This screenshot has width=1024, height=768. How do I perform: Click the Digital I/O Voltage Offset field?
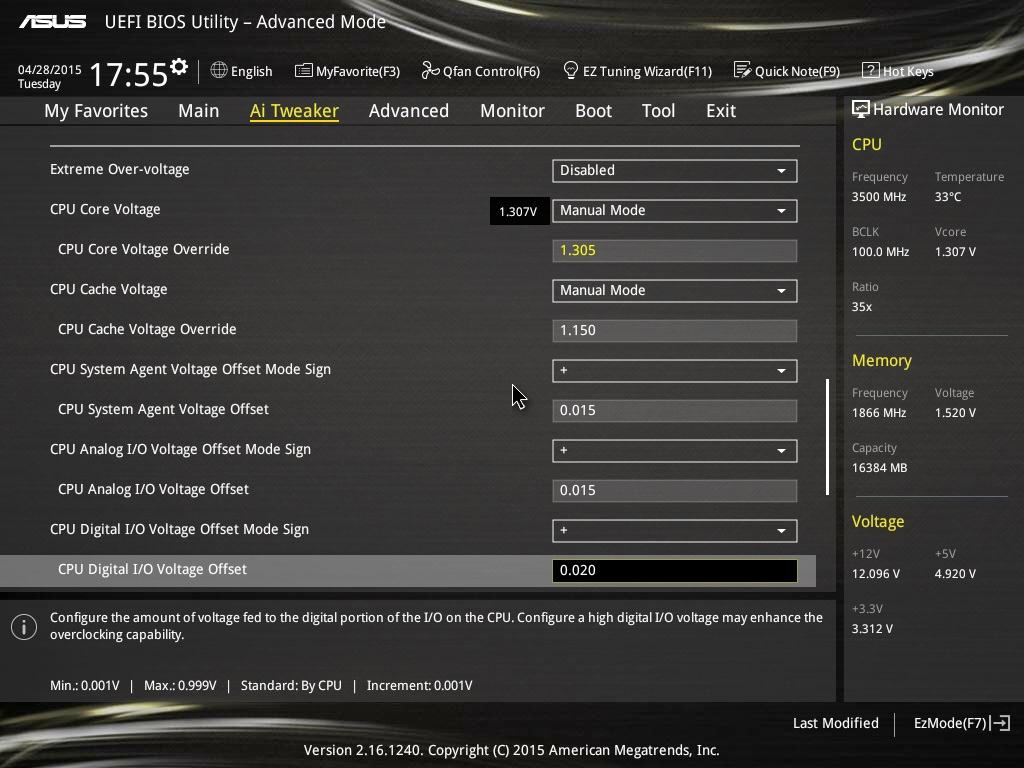click(x=674, y=570)
